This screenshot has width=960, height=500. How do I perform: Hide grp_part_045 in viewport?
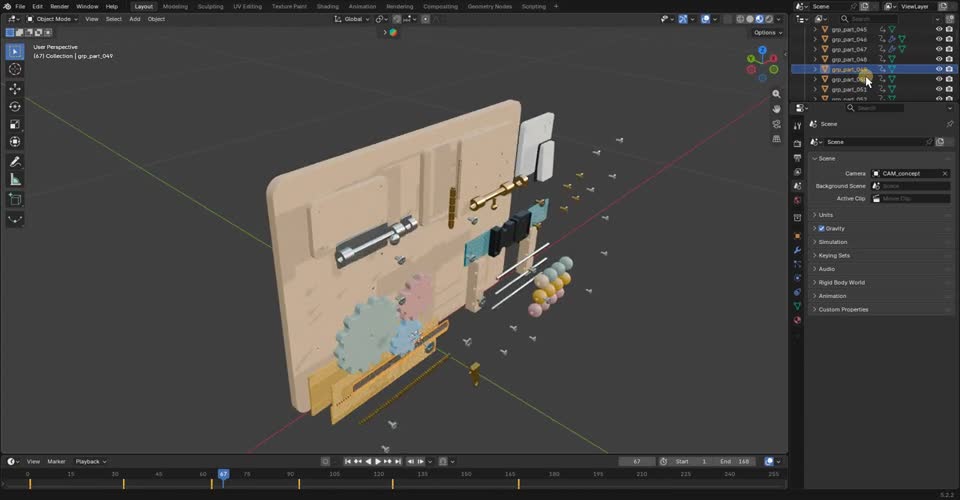[939, 29]
